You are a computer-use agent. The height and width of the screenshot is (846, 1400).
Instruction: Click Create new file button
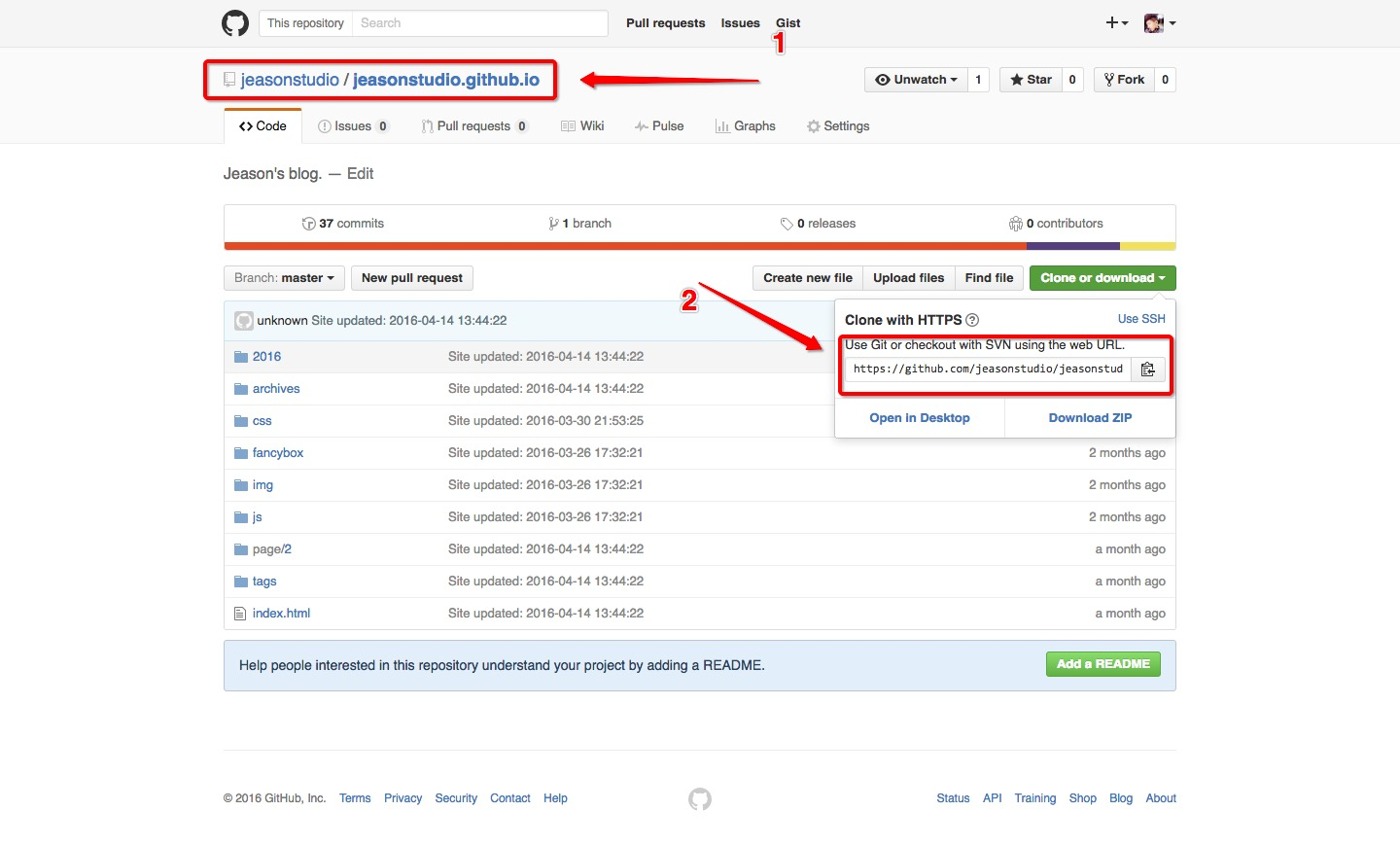pos(808,278)
